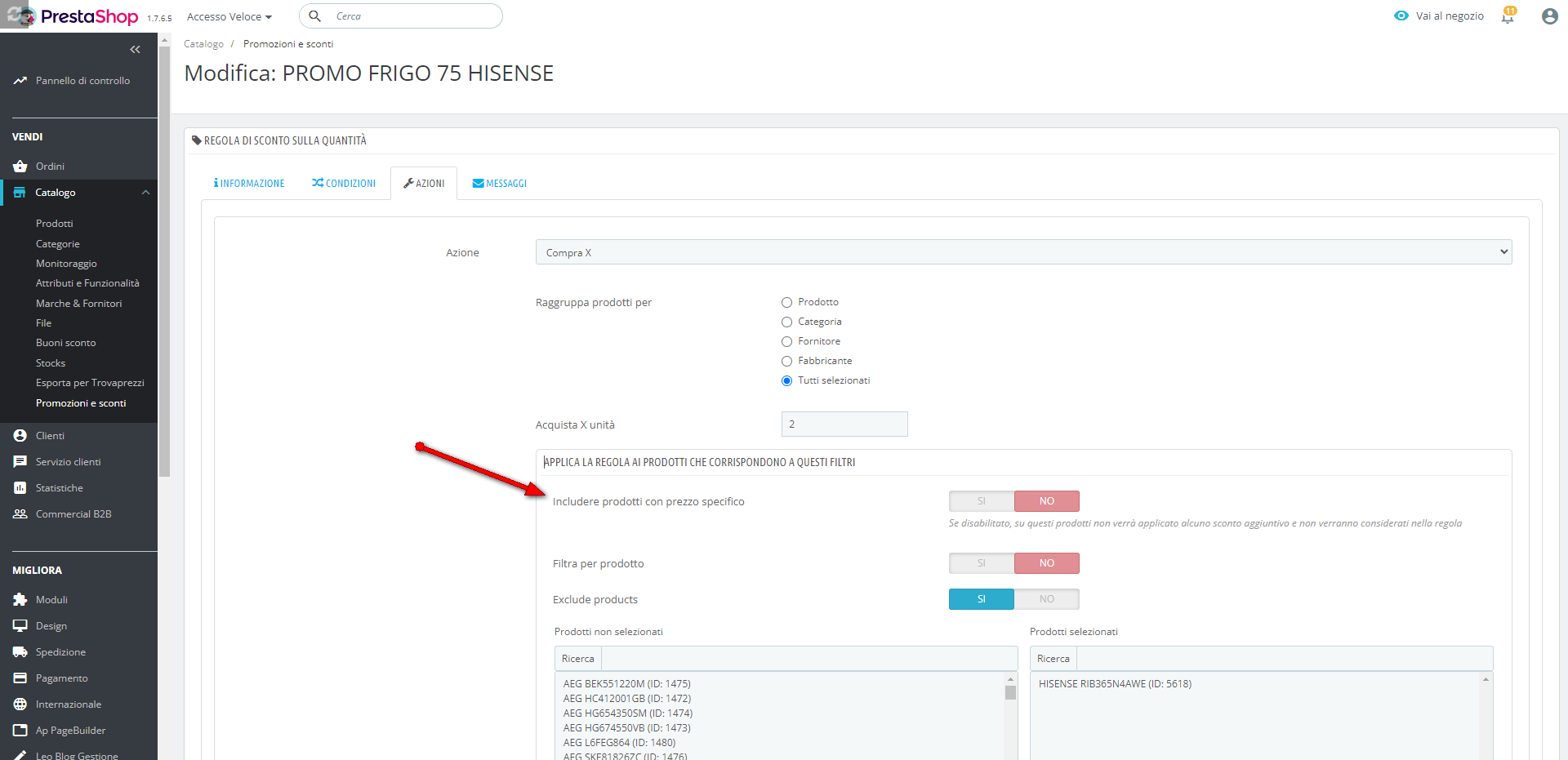
Task: Open the Azione dropdown showing Compra X
Action: tap(1024, 252)
